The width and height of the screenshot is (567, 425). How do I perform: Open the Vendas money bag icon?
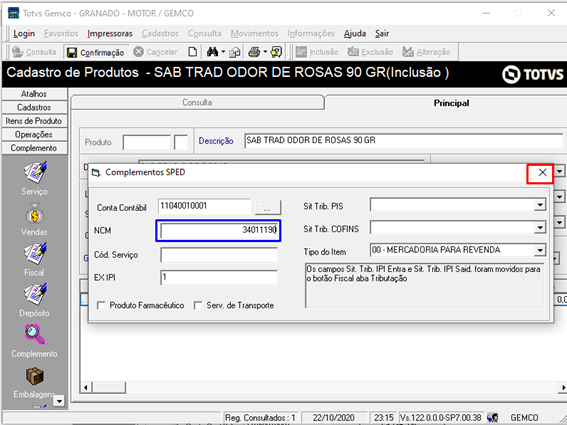pos(35,214)
